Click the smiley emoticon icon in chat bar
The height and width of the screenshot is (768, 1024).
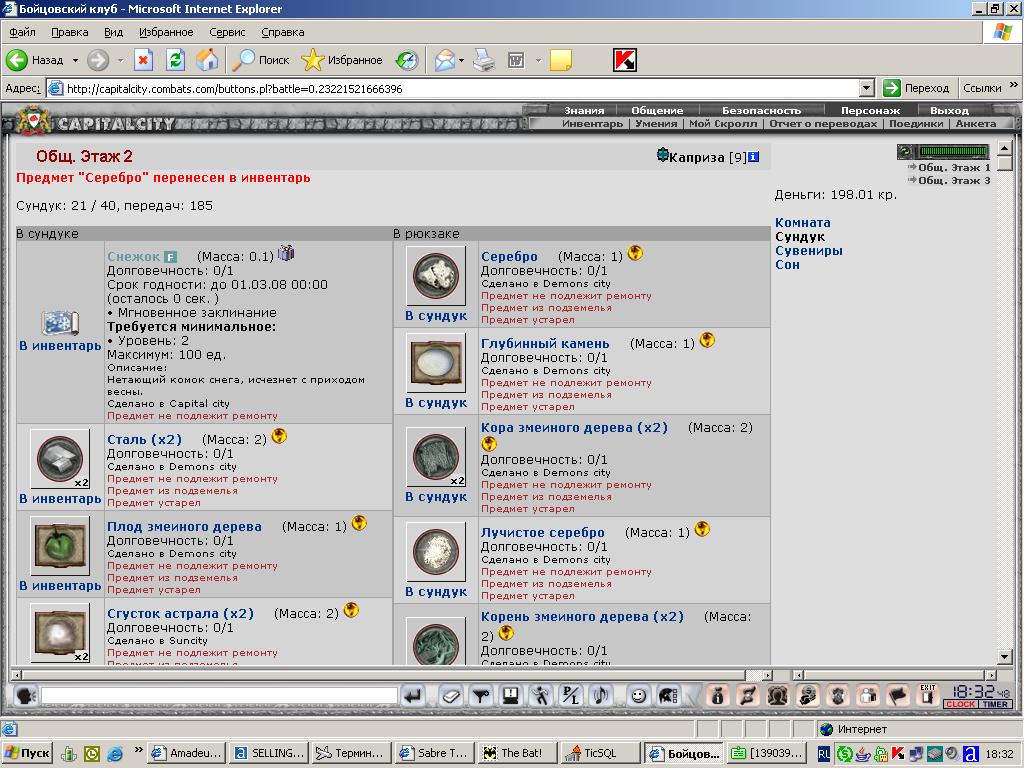click(x=637, y=696)
